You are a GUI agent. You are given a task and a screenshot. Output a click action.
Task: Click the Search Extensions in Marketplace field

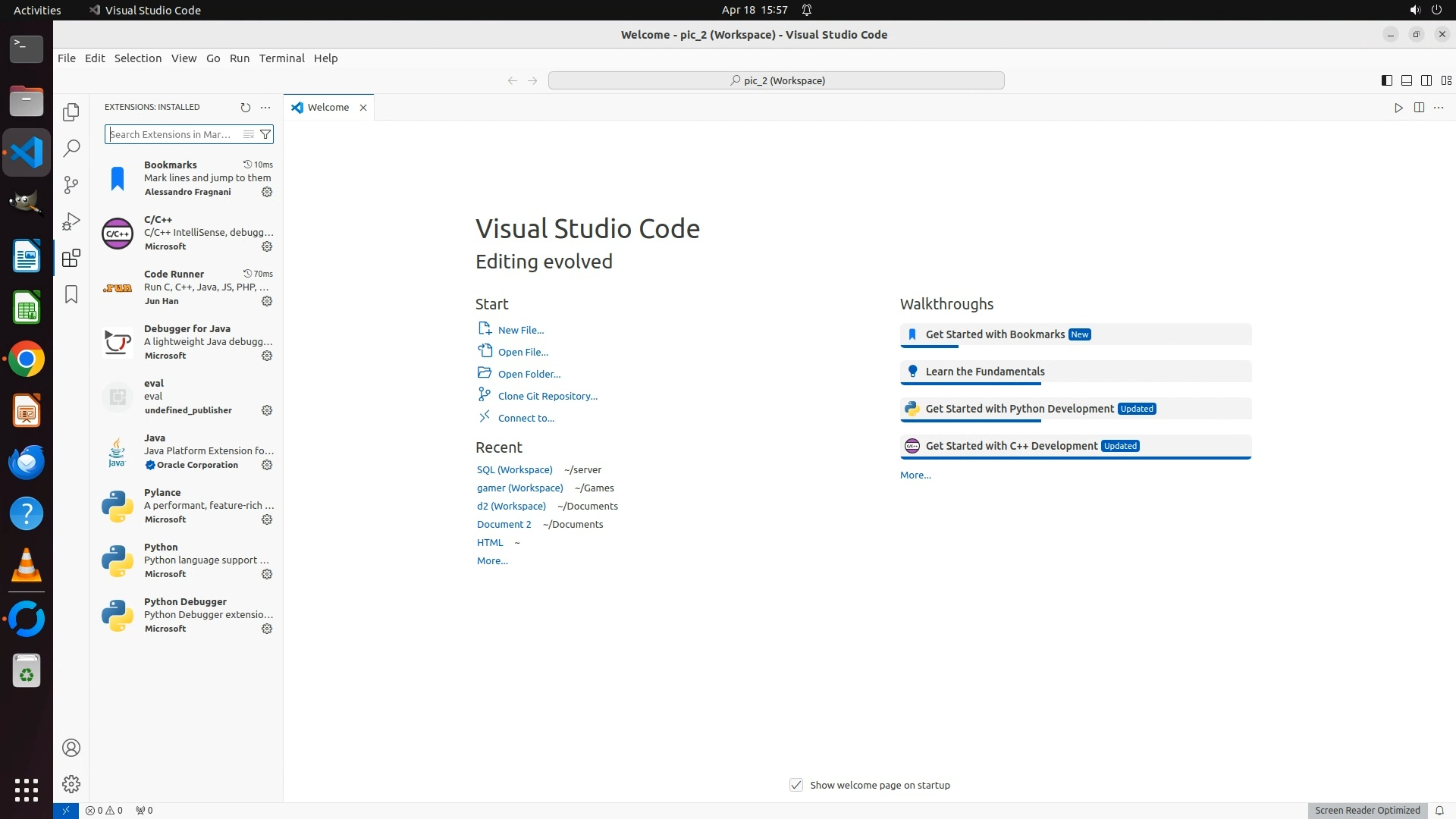173,134
